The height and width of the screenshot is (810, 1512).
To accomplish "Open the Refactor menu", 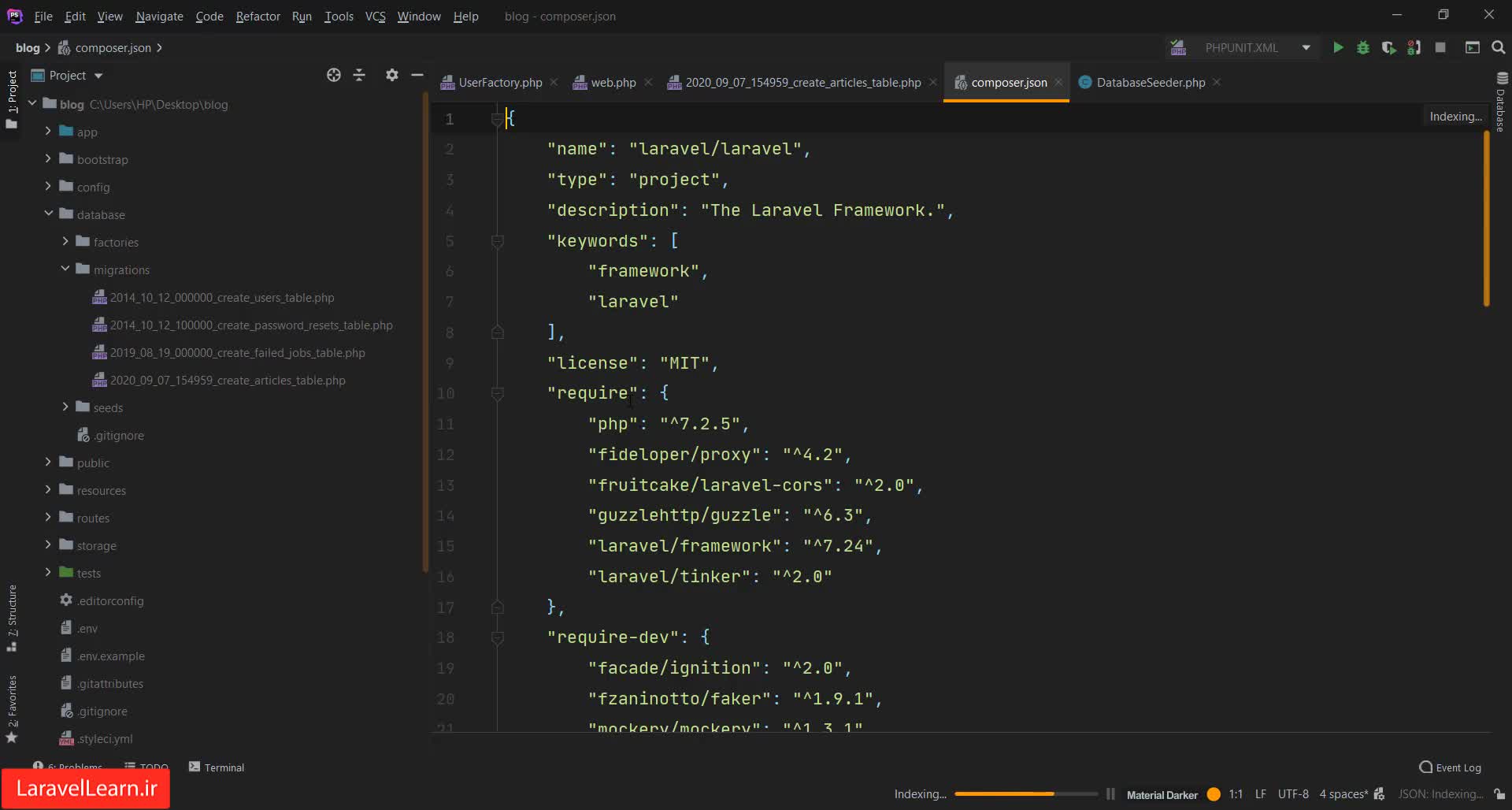I will click(x=258, y=16).
